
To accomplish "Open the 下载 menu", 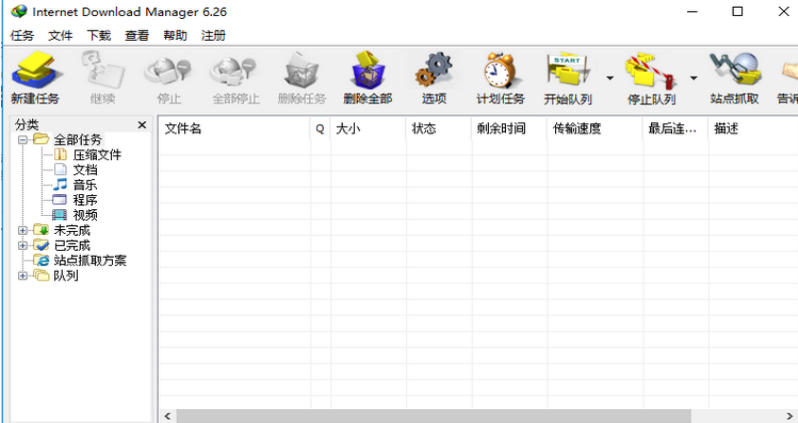I will (x=99, y=36).
